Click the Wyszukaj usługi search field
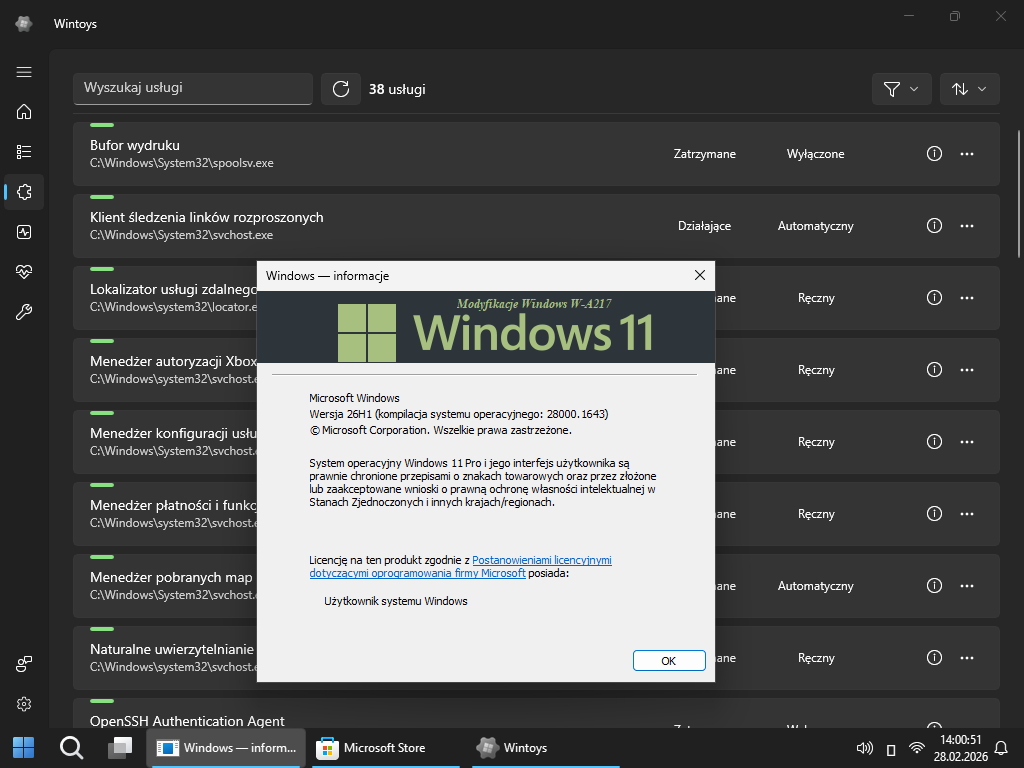The width and height of the screenshot is (1024, 768). coord(193,88)
